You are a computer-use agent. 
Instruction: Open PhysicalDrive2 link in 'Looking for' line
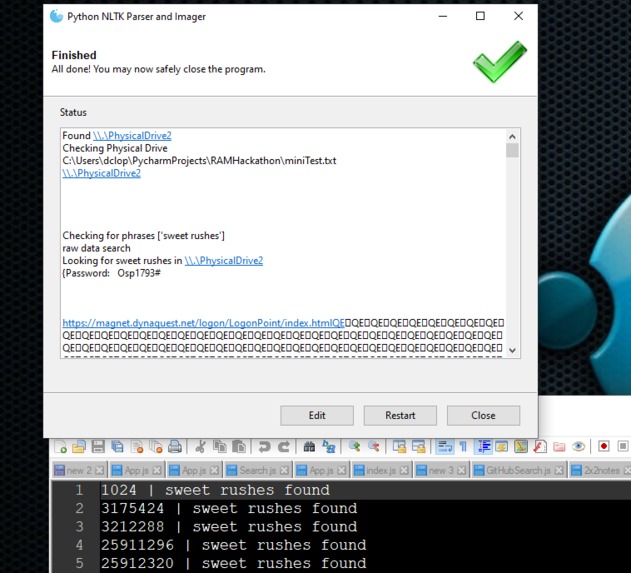(x=224, y=261)
